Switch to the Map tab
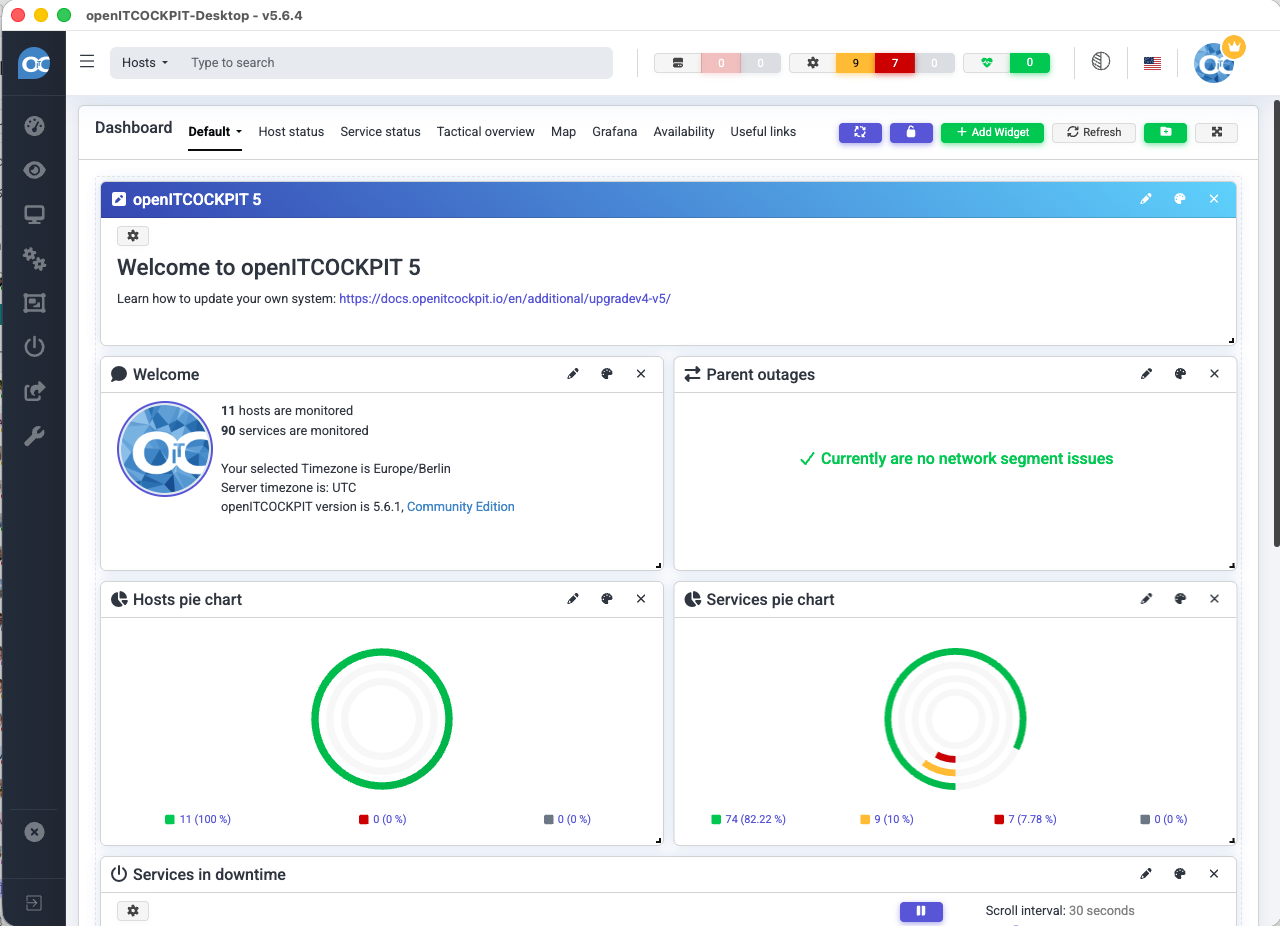This screenshot has width=1280, height=926. (x=563, y=132)
